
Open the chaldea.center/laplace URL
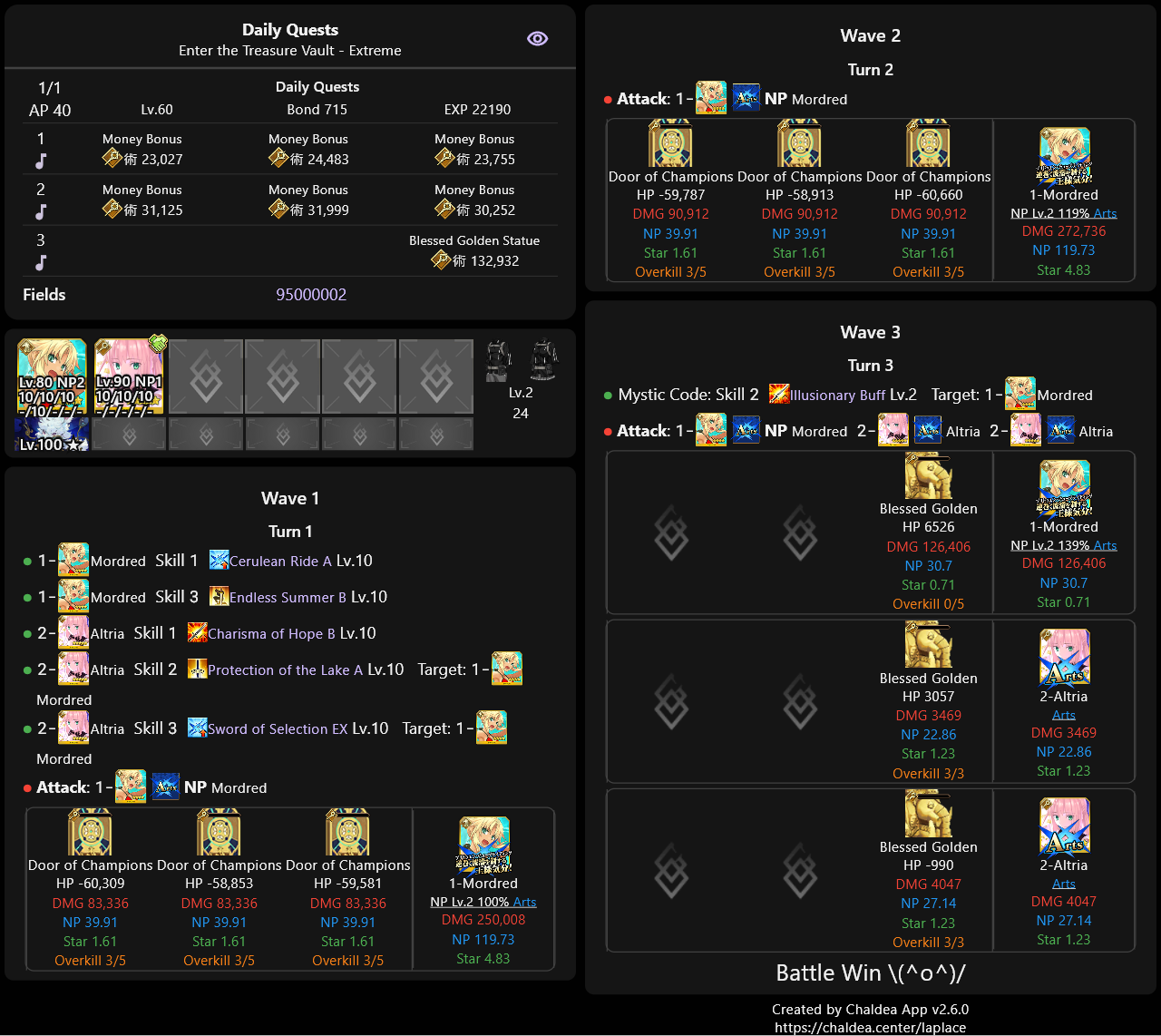click(870, 1028)
